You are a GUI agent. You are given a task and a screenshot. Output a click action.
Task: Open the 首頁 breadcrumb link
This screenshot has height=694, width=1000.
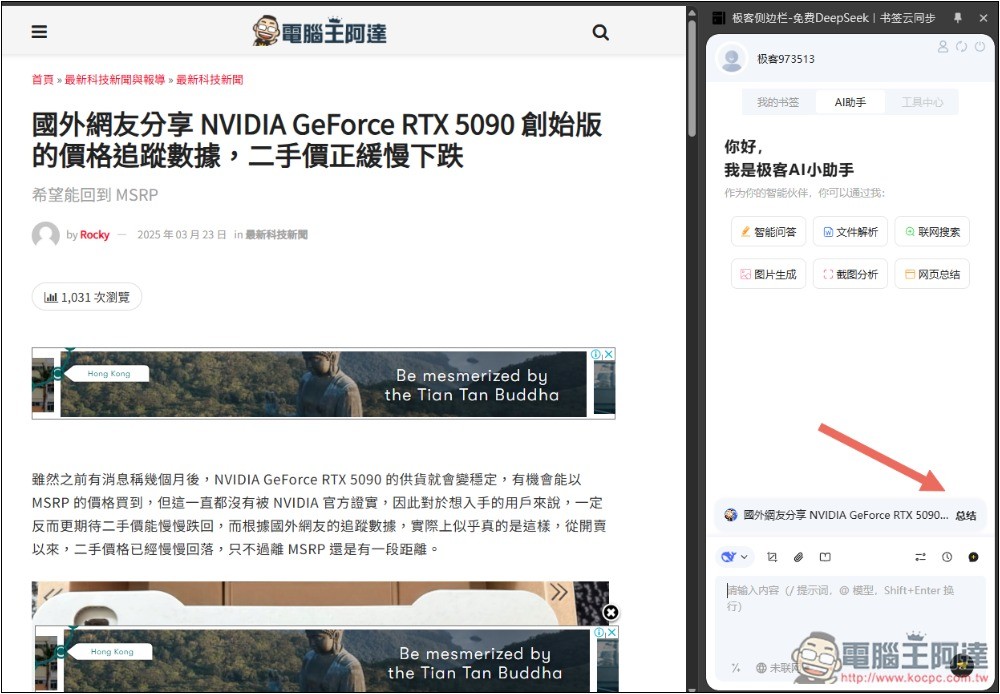(43, 79)
